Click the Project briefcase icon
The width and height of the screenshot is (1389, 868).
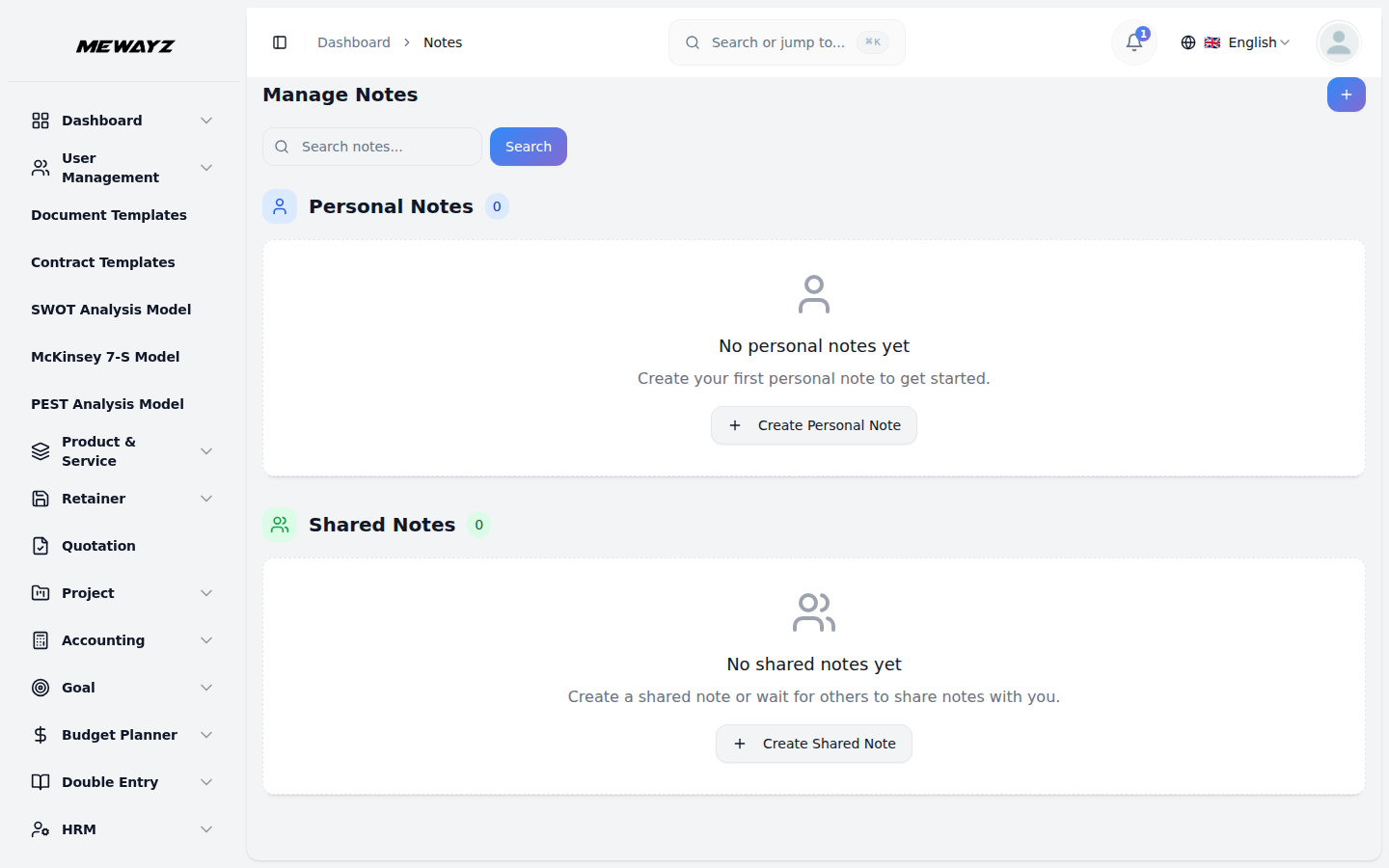40,592
